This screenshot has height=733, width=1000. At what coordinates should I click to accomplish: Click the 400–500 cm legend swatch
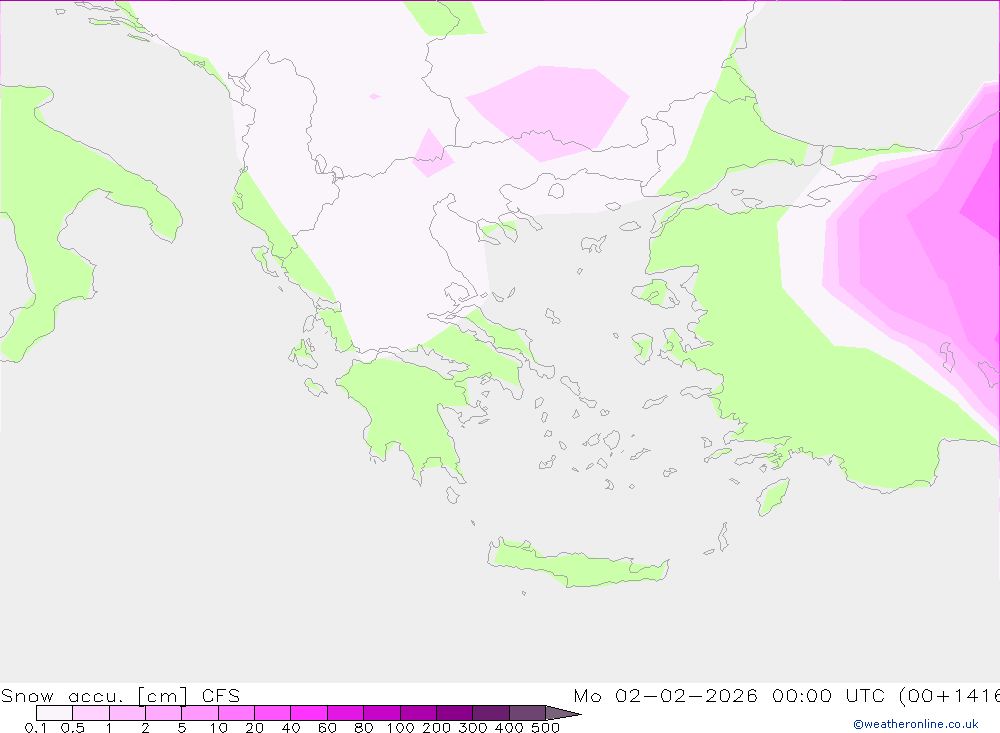(x=527, y=713)
